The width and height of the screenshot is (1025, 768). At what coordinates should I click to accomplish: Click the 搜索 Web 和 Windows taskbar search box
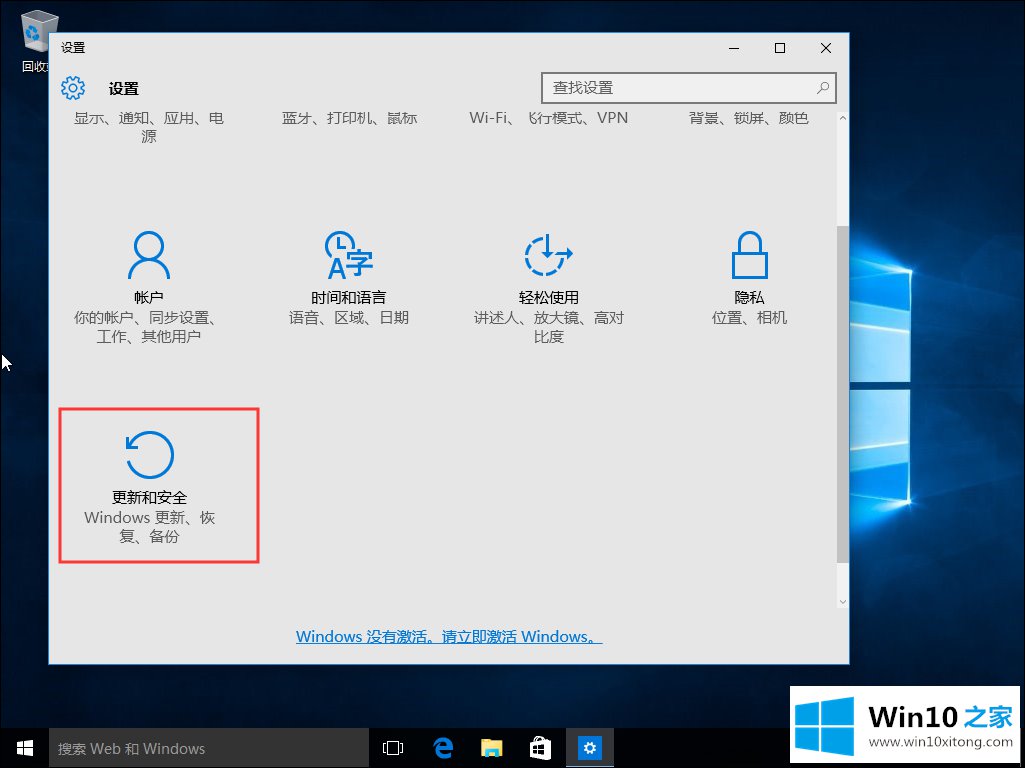coord(209,748)
